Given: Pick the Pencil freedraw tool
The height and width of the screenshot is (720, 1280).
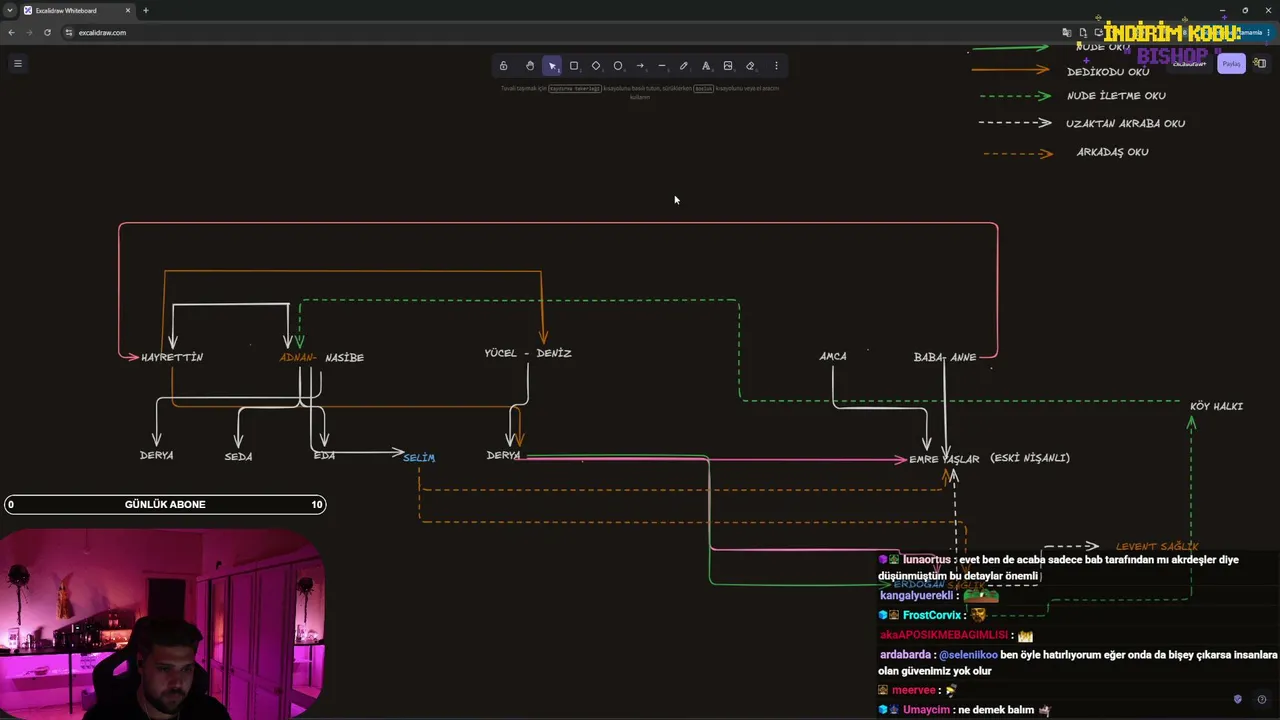Looking at the screenshot, I should [684, 66].
